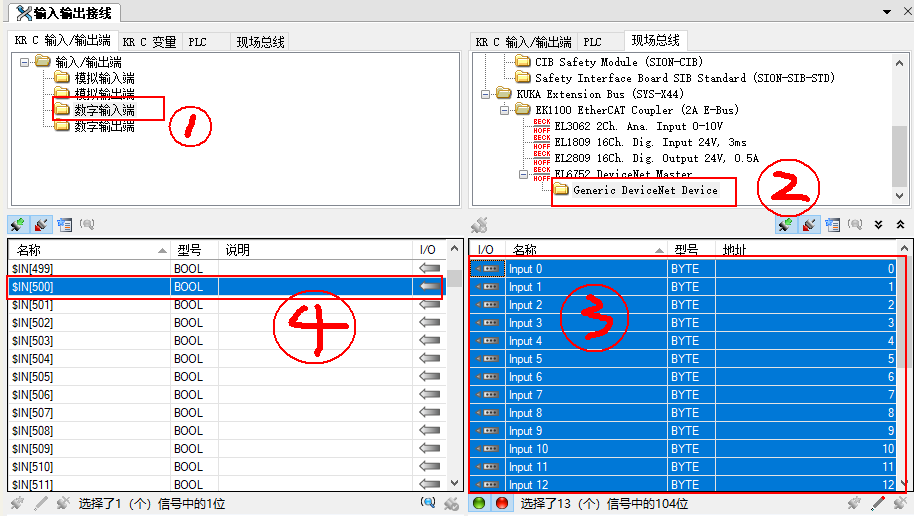Sort right table by I/O column header
Screen dimensions: 914x516
487,250
